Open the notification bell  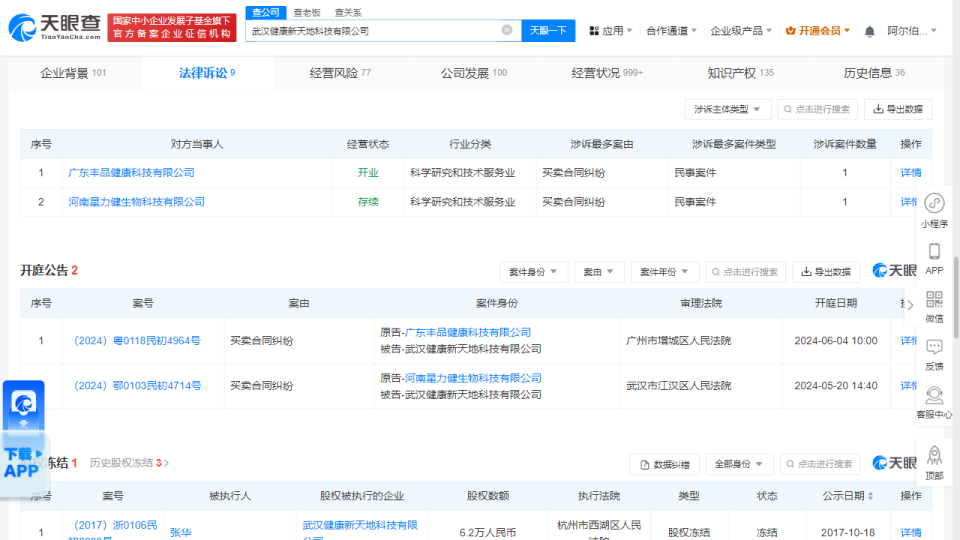869,31
